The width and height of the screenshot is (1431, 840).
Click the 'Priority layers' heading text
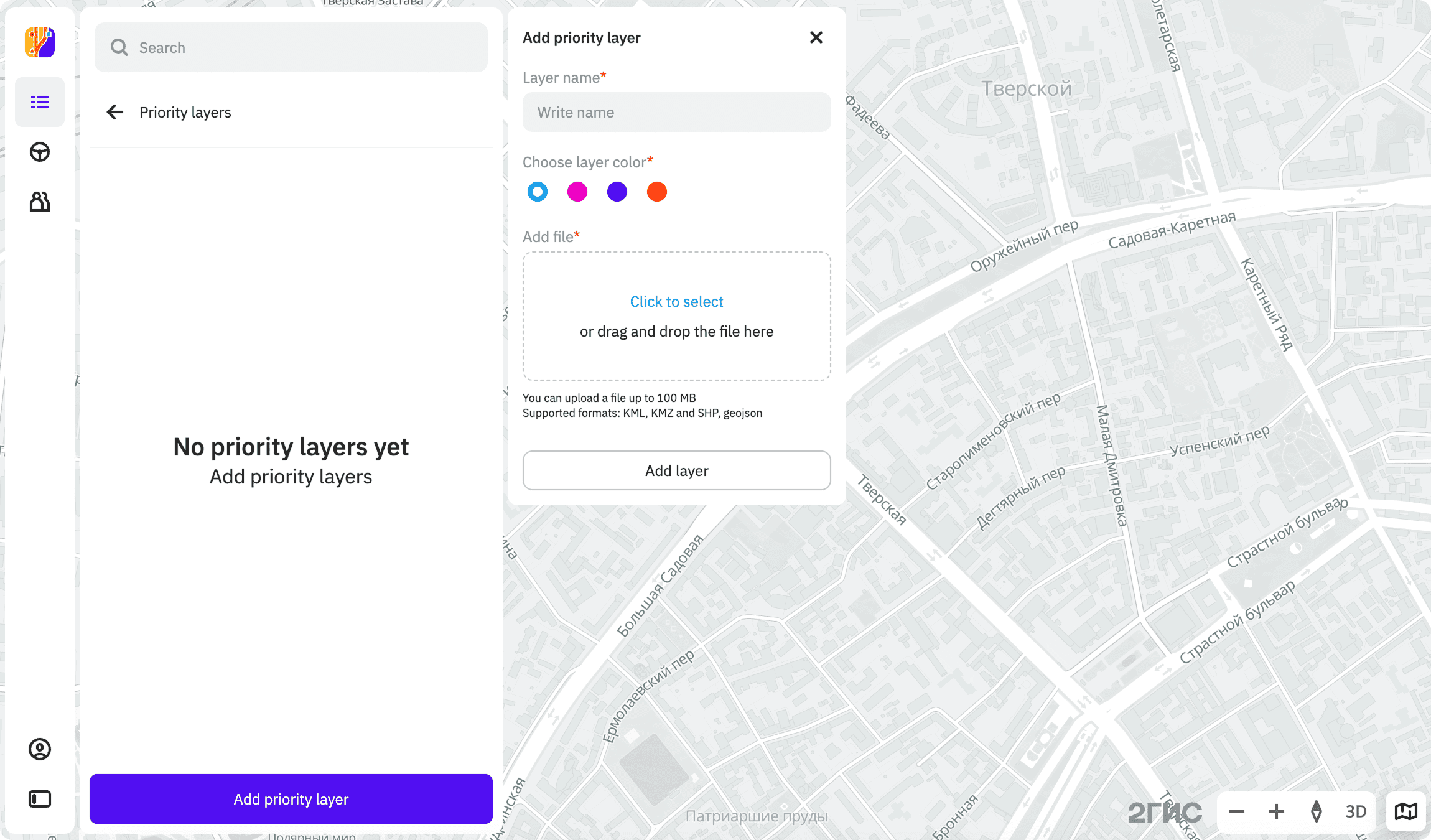point(185,112)
